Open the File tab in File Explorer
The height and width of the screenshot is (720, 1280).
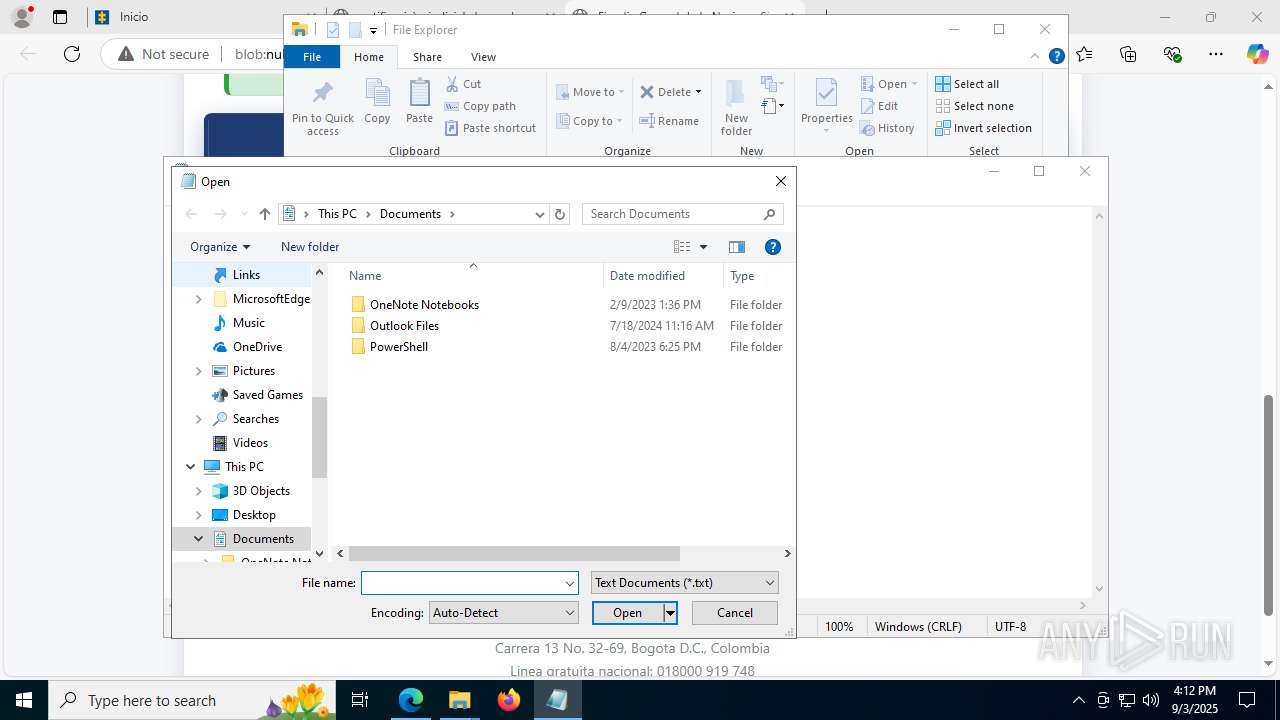click(312, 57)
